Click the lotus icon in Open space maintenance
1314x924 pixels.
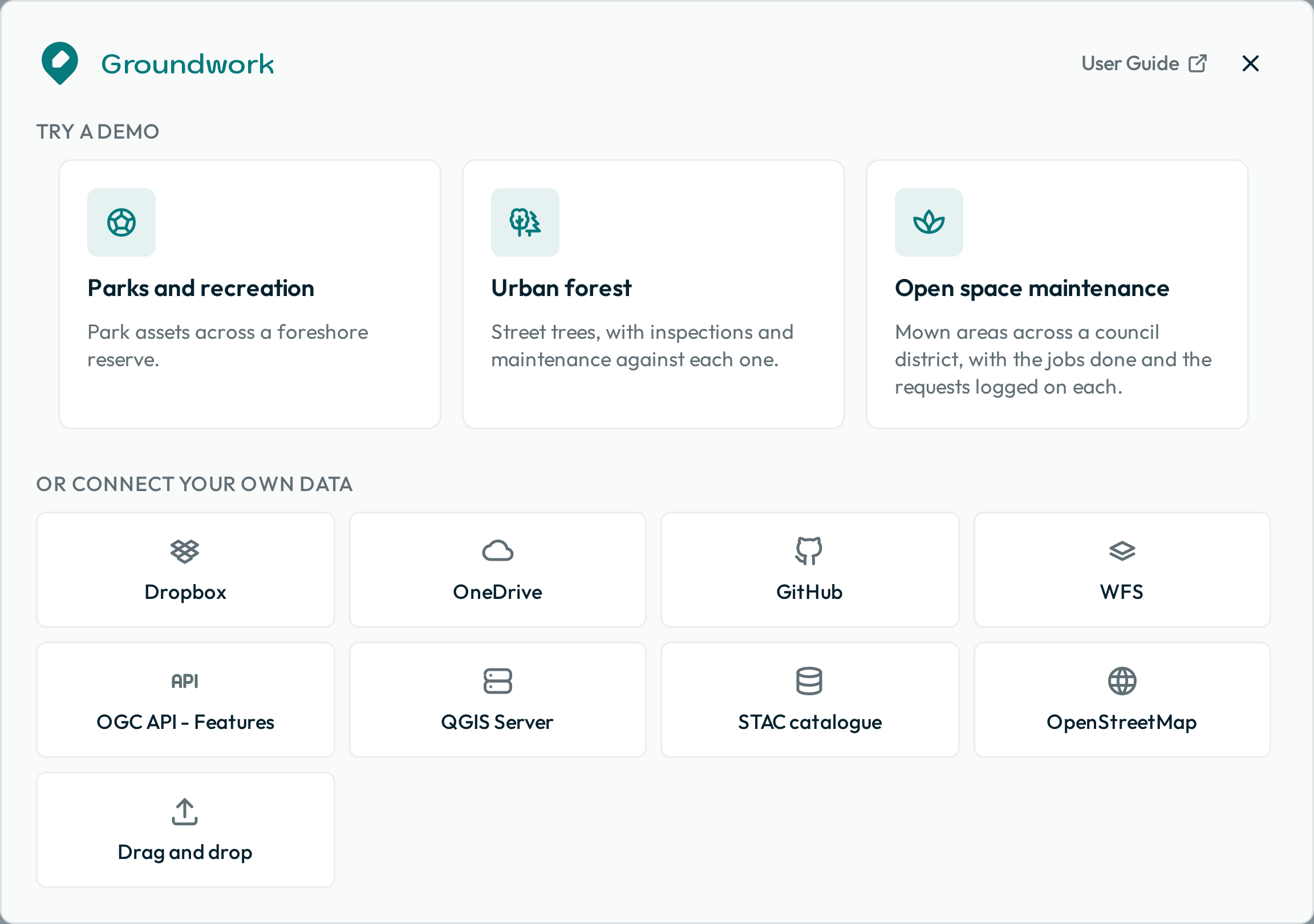click(x=929, y=222)
